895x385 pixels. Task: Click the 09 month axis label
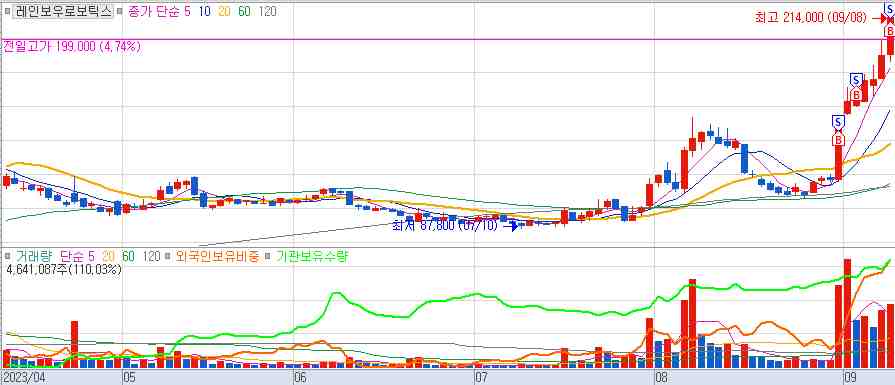coord(850,377)
